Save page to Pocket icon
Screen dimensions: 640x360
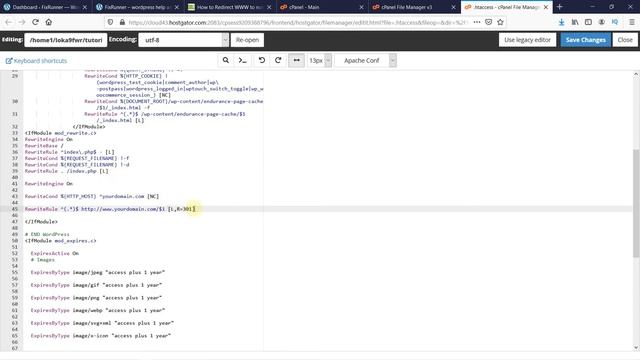[x=489, y=22]
